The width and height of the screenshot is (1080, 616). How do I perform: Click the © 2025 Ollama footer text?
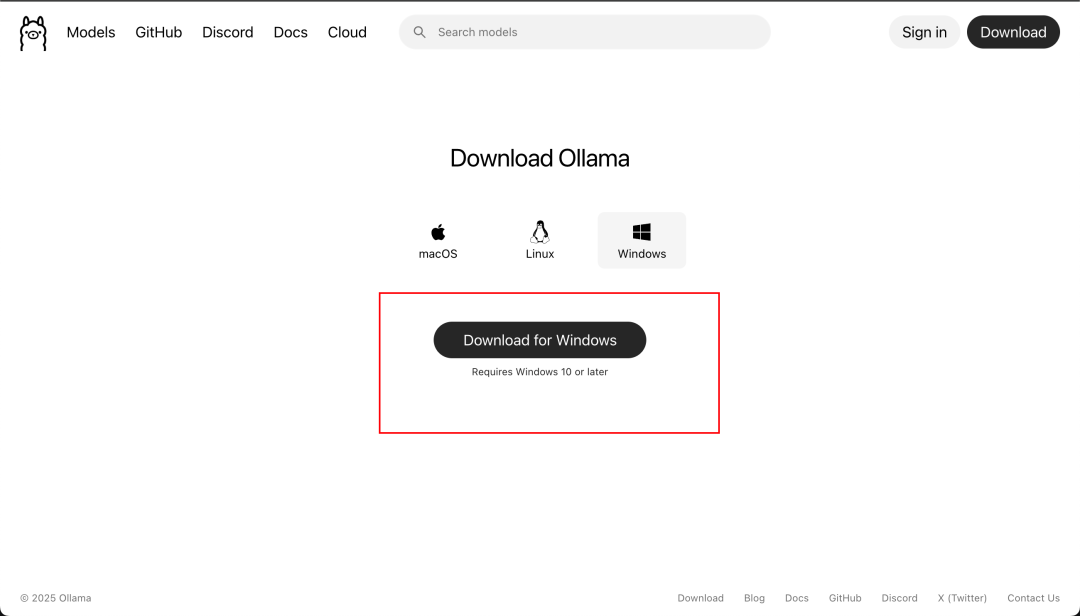pos(56,598)
